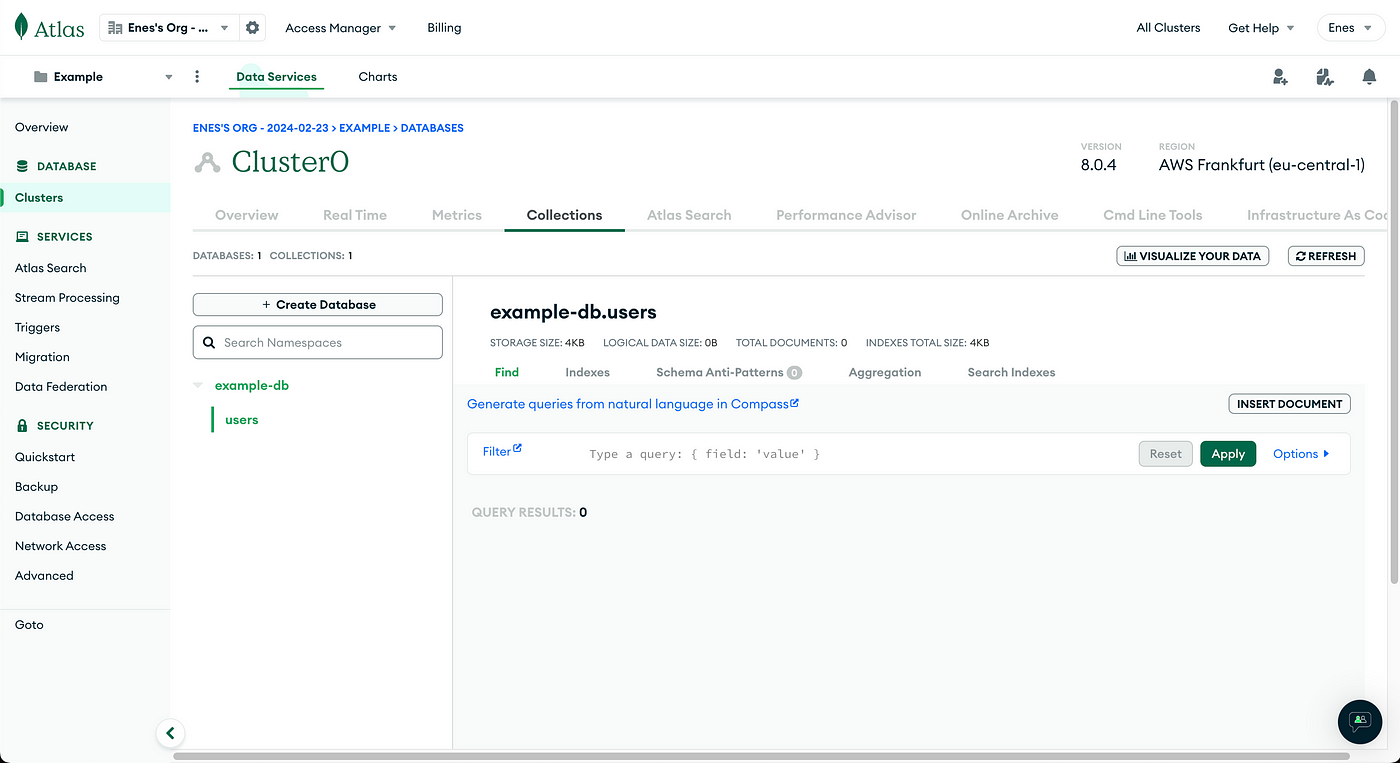
Task: Click the search magnifier in Search Namespaces
Action: [209, 343]
